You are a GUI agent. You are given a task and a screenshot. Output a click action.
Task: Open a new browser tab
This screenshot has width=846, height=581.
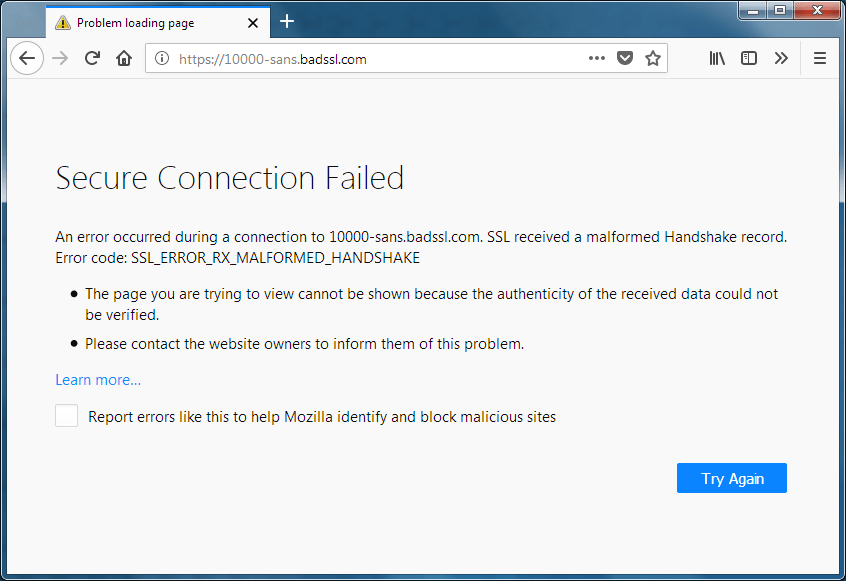(287, 21)
